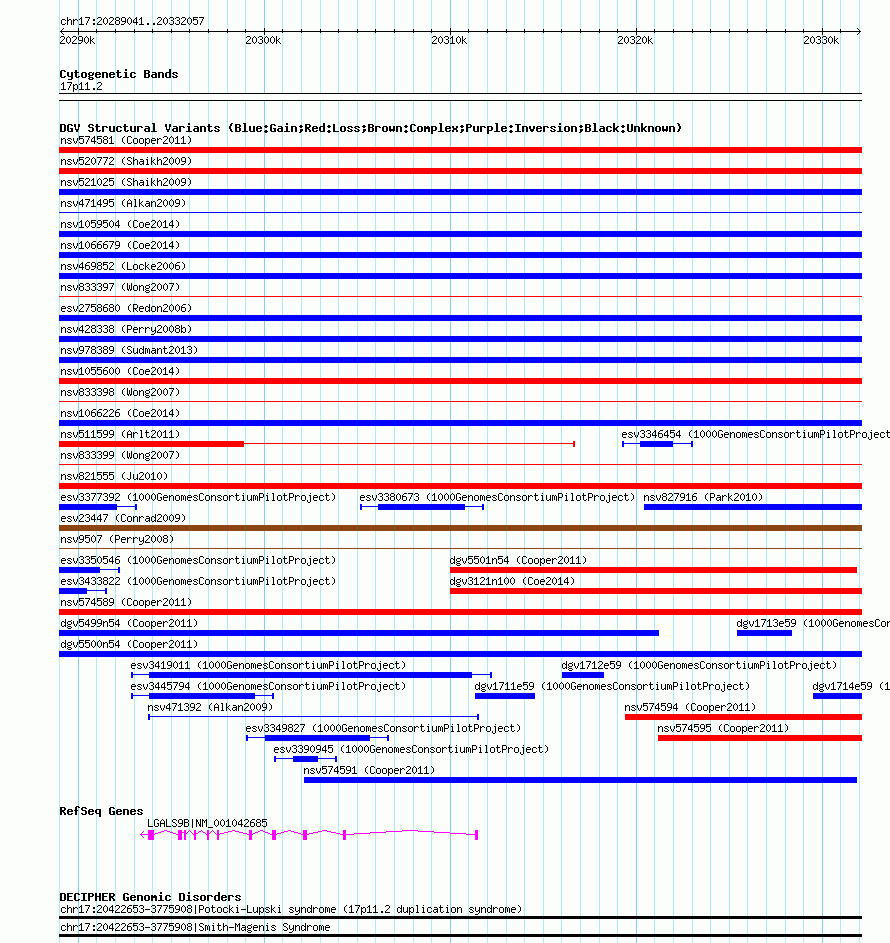Click the thick red nsv511599 bar segment

pos(152,444)
